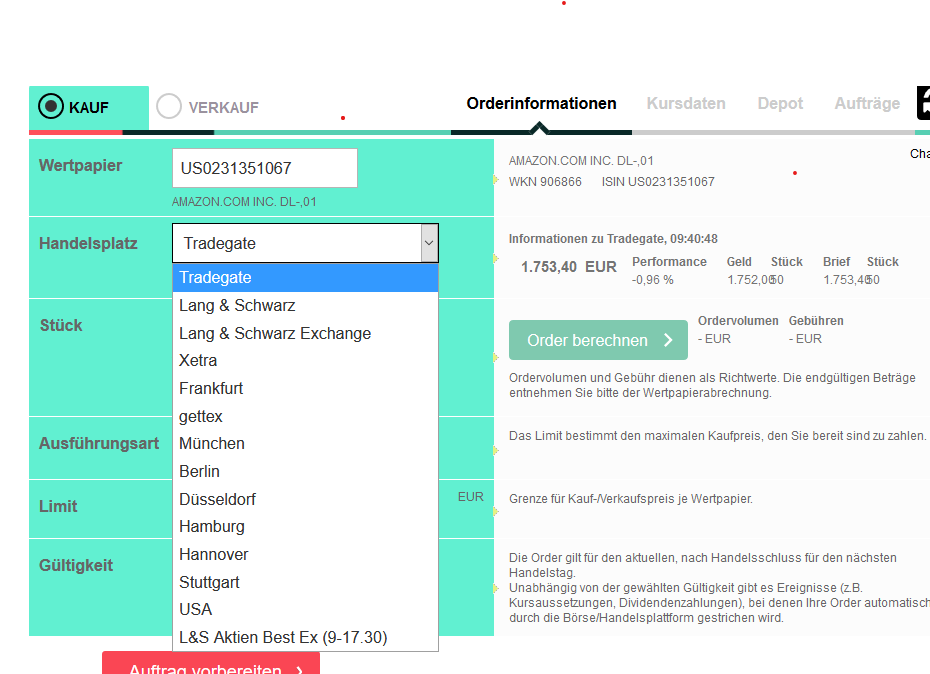Select Hannover from the list
This screenshot has width=930, height=674.
tap(305, 555)
